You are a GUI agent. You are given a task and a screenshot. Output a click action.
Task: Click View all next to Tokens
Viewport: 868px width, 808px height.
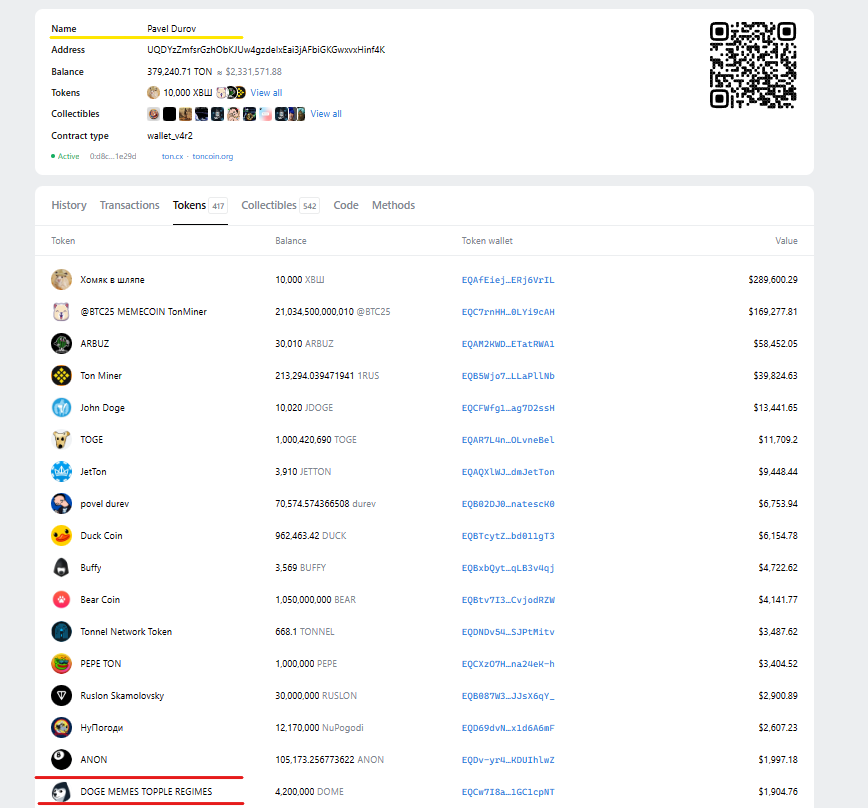pyautogui.click(x=266, y=93)
